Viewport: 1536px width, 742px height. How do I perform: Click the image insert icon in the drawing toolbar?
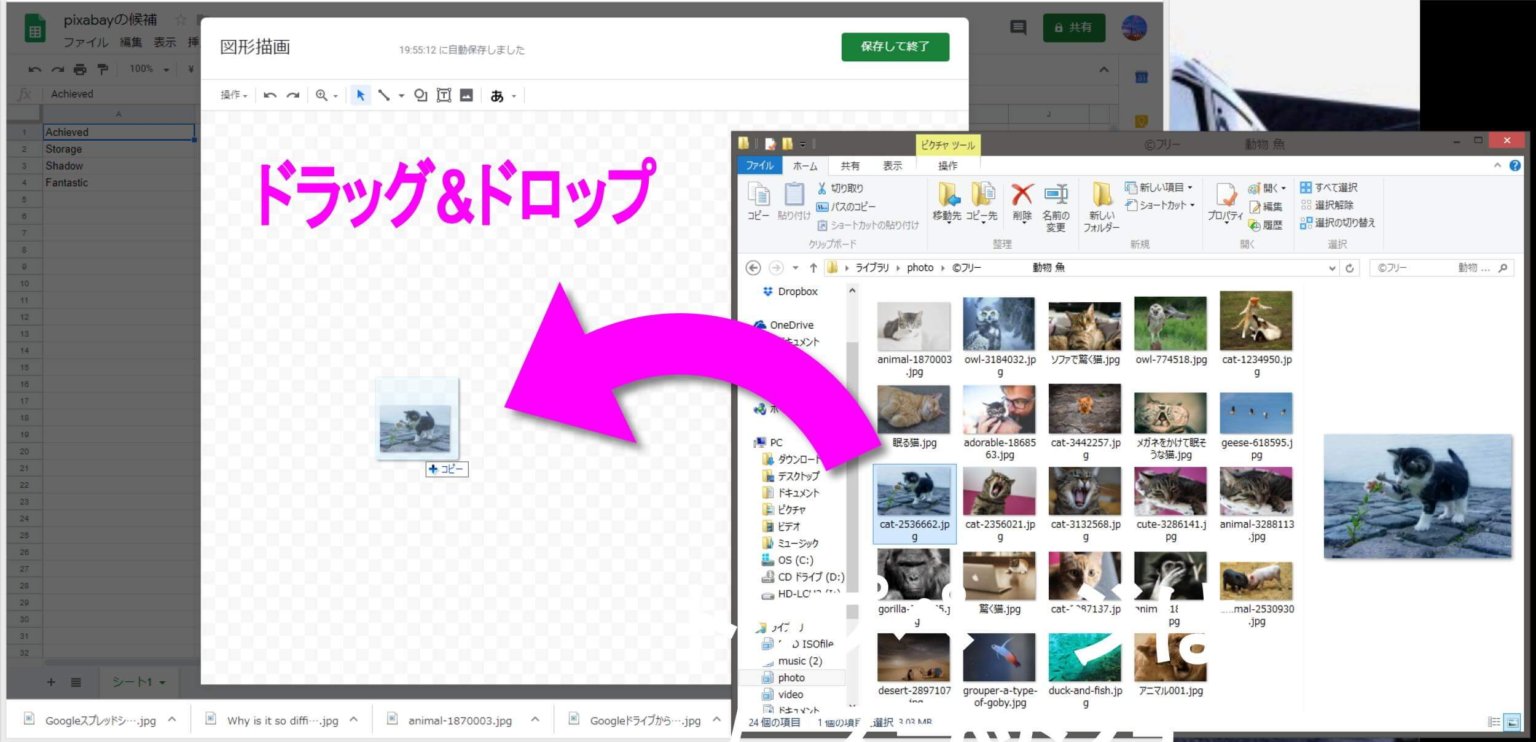[x=466, y=95]
